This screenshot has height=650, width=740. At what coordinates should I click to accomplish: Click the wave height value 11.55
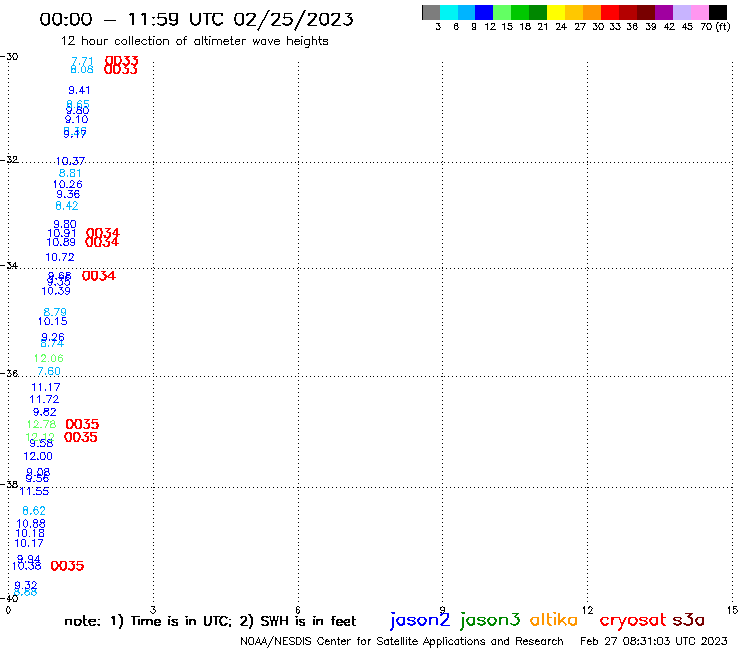[34, 491]
